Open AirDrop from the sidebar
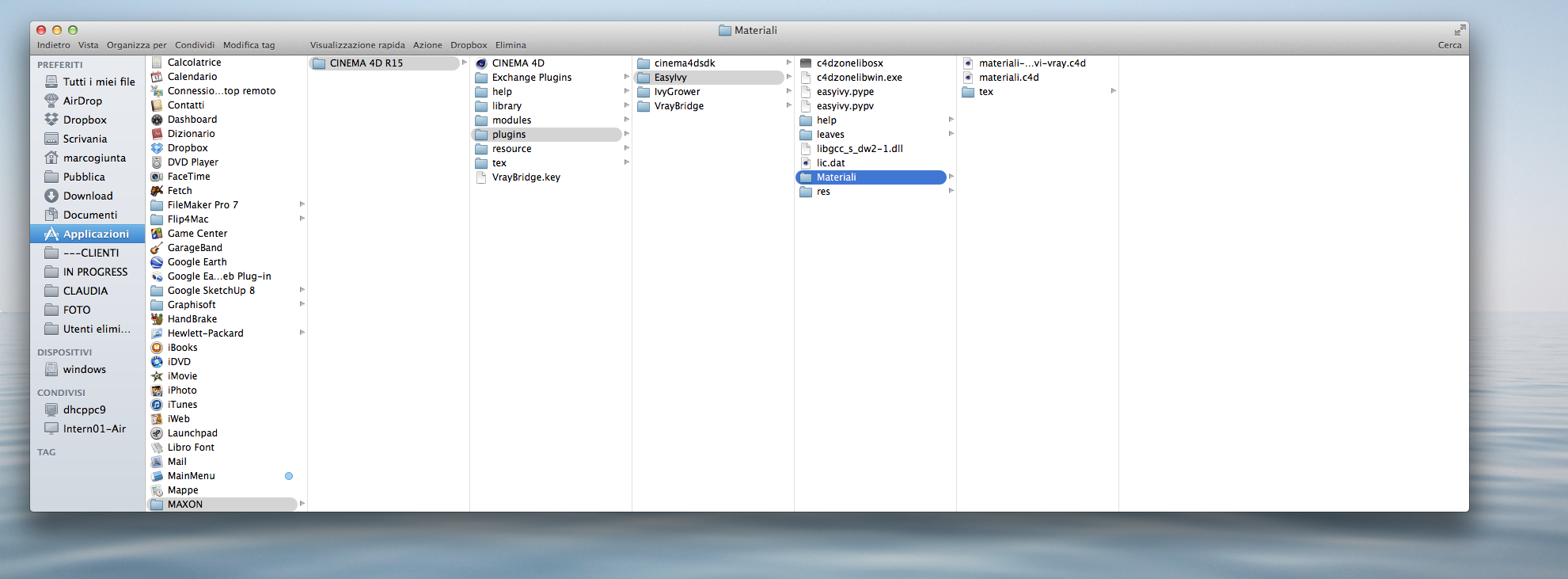This screenshot has height=579, width=1568. pos(82,101)
